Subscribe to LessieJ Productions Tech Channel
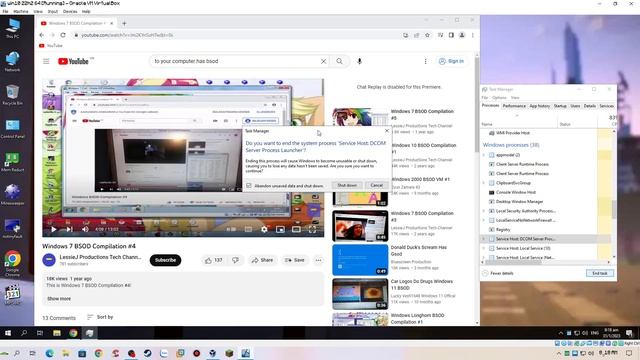The image size is (640, 360). tap(165, 260)
